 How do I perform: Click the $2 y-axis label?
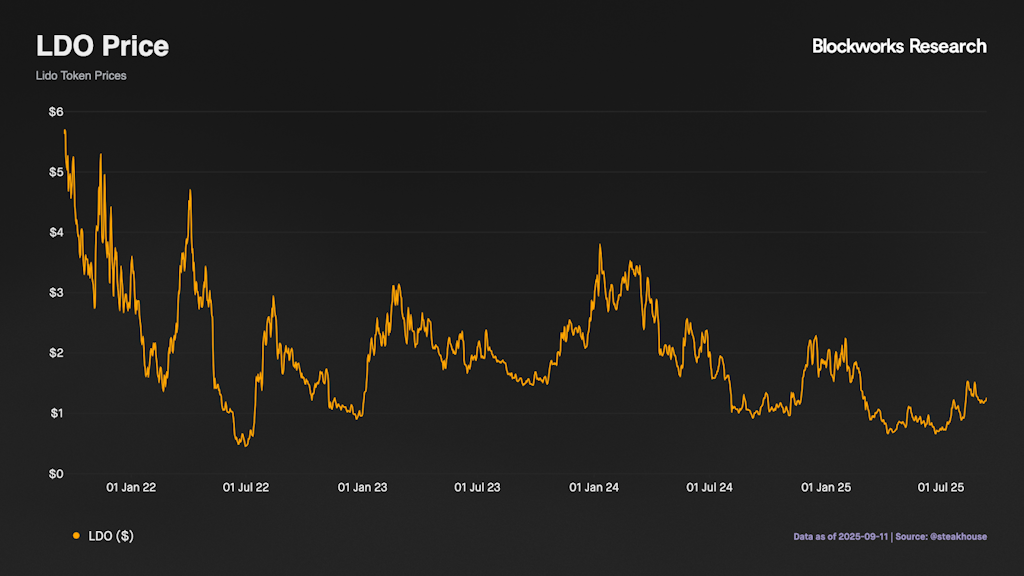(x=56, y=353)
